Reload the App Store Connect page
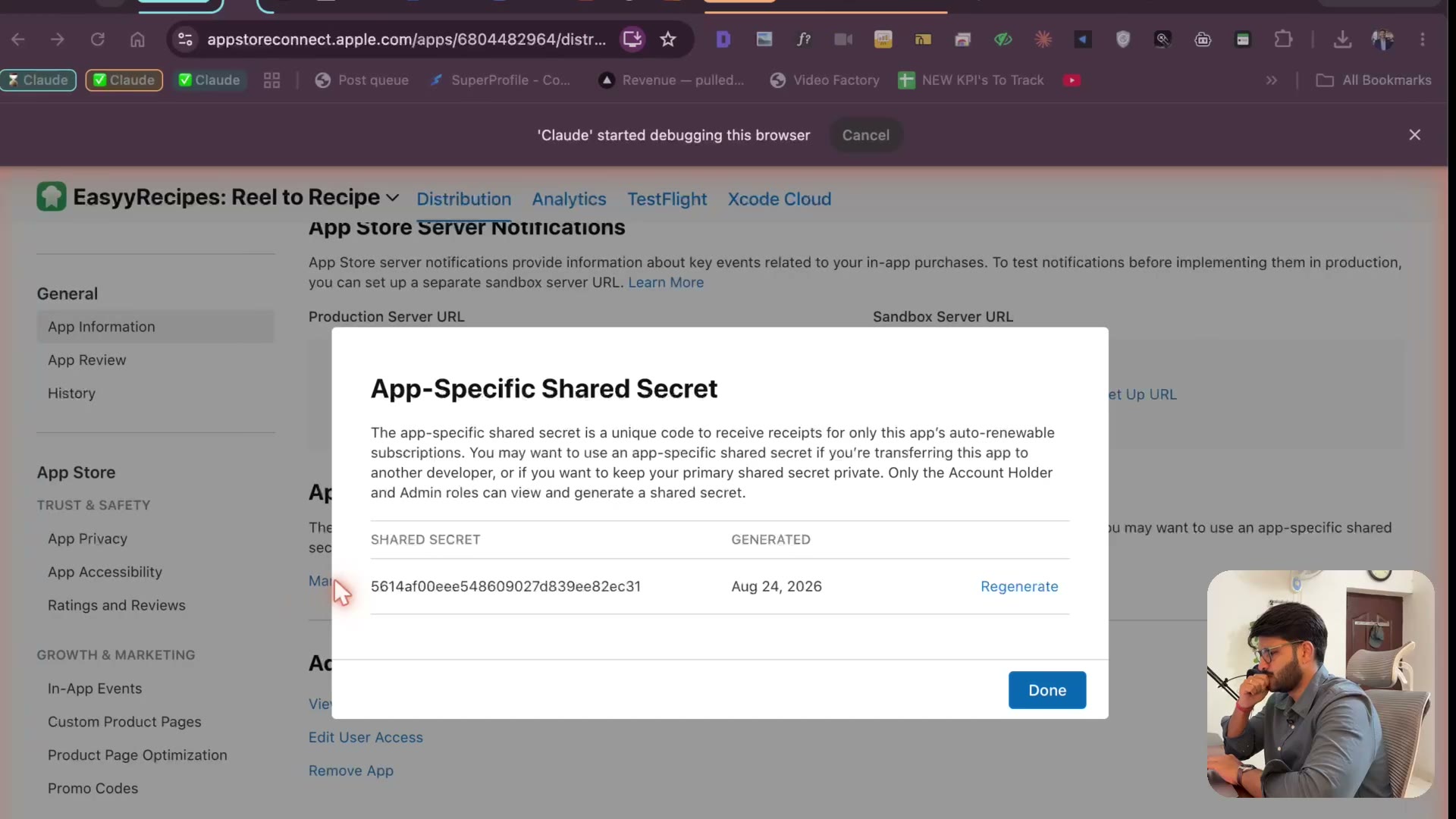The image size is (1456, 819). coord(98,39)
